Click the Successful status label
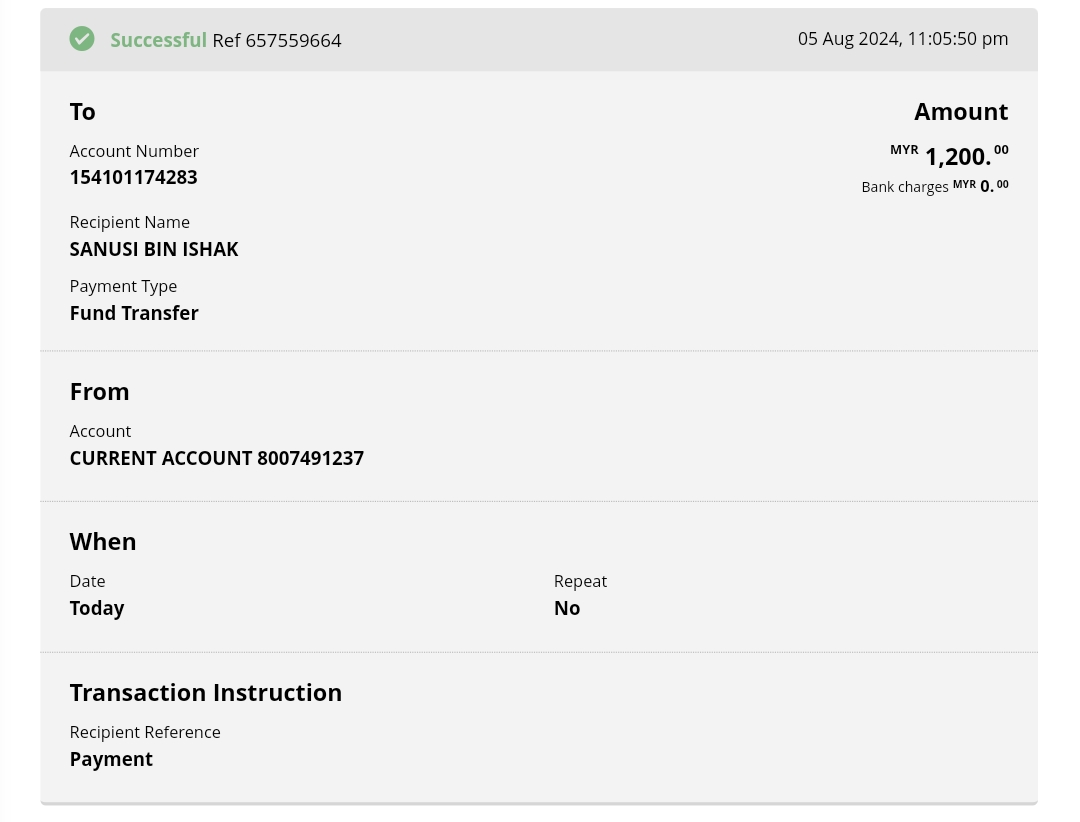Viewport: 1080px width, 822px height. 158,40
